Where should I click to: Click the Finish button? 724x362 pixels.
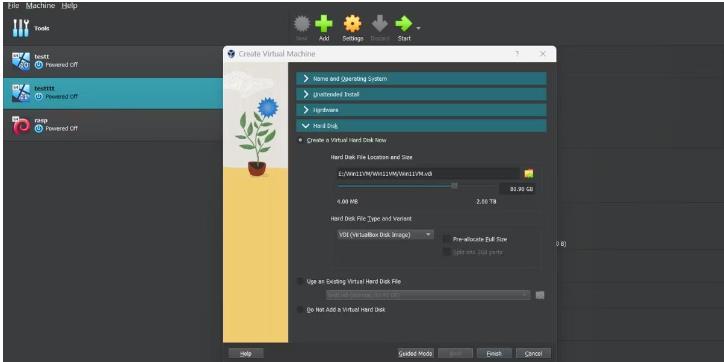click(x=494, y=353)
